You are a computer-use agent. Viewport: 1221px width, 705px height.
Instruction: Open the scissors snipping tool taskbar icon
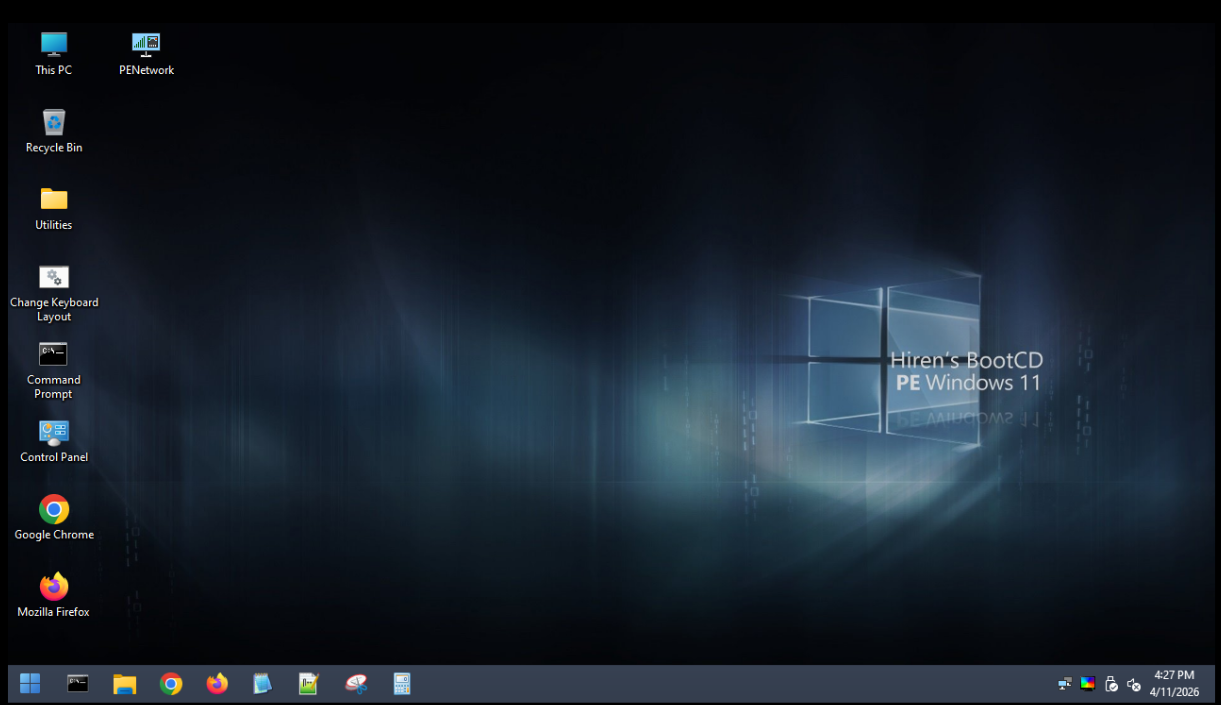pos(356,684)
